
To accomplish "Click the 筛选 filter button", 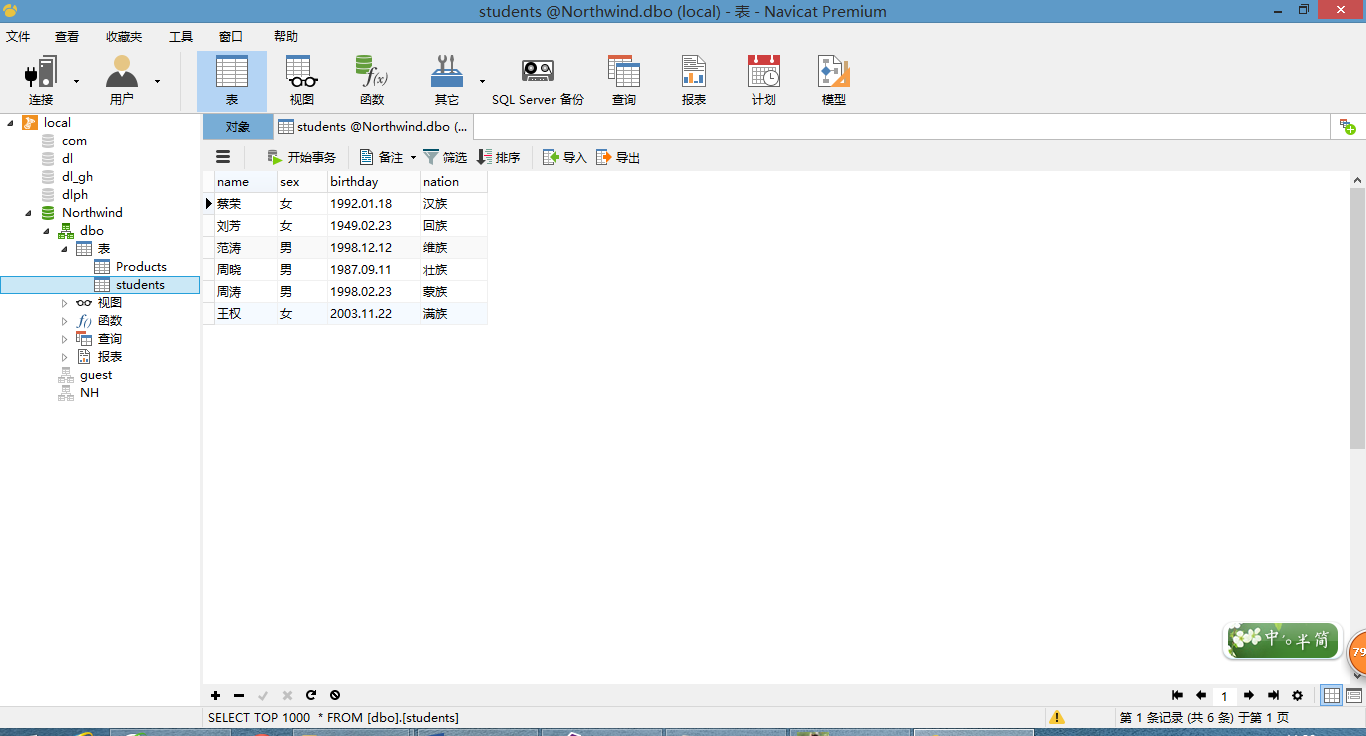I will [x=445, y=157].
